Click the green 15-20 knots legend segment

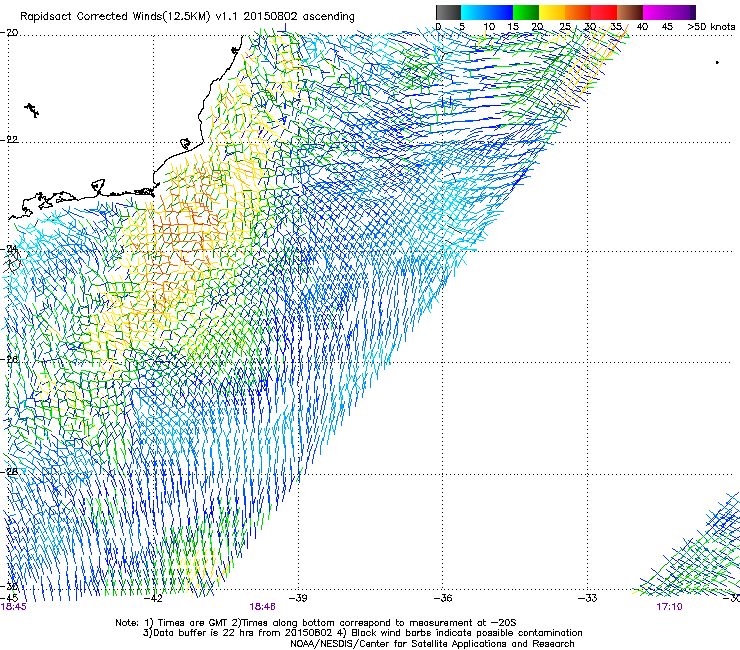526,12
